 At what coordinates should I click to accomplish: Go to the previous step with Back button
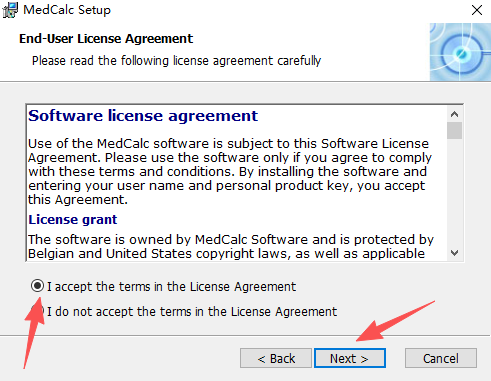tap(276, 358)
